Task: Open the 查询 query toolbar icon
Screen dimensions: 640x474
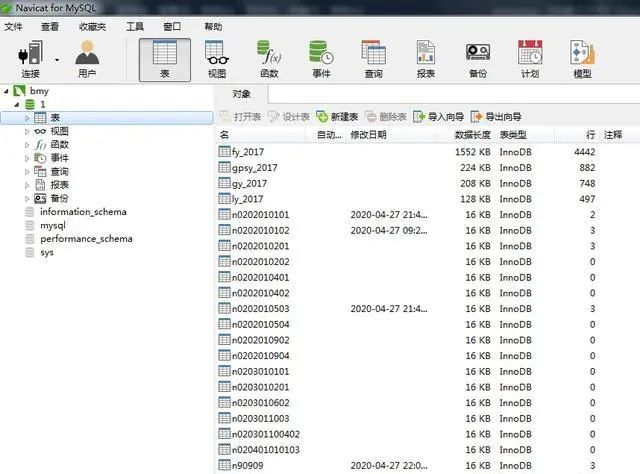Action: tap(373, 59)
